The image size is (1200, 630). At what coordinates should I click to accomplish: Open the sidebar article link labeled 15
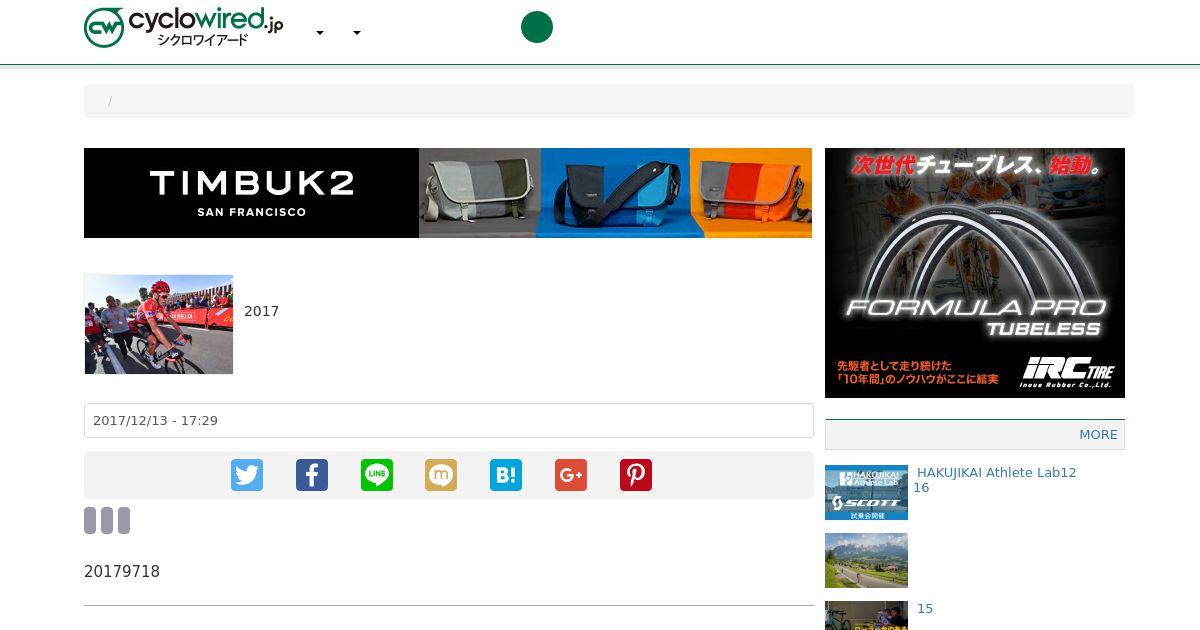click(x=925, y=608)
